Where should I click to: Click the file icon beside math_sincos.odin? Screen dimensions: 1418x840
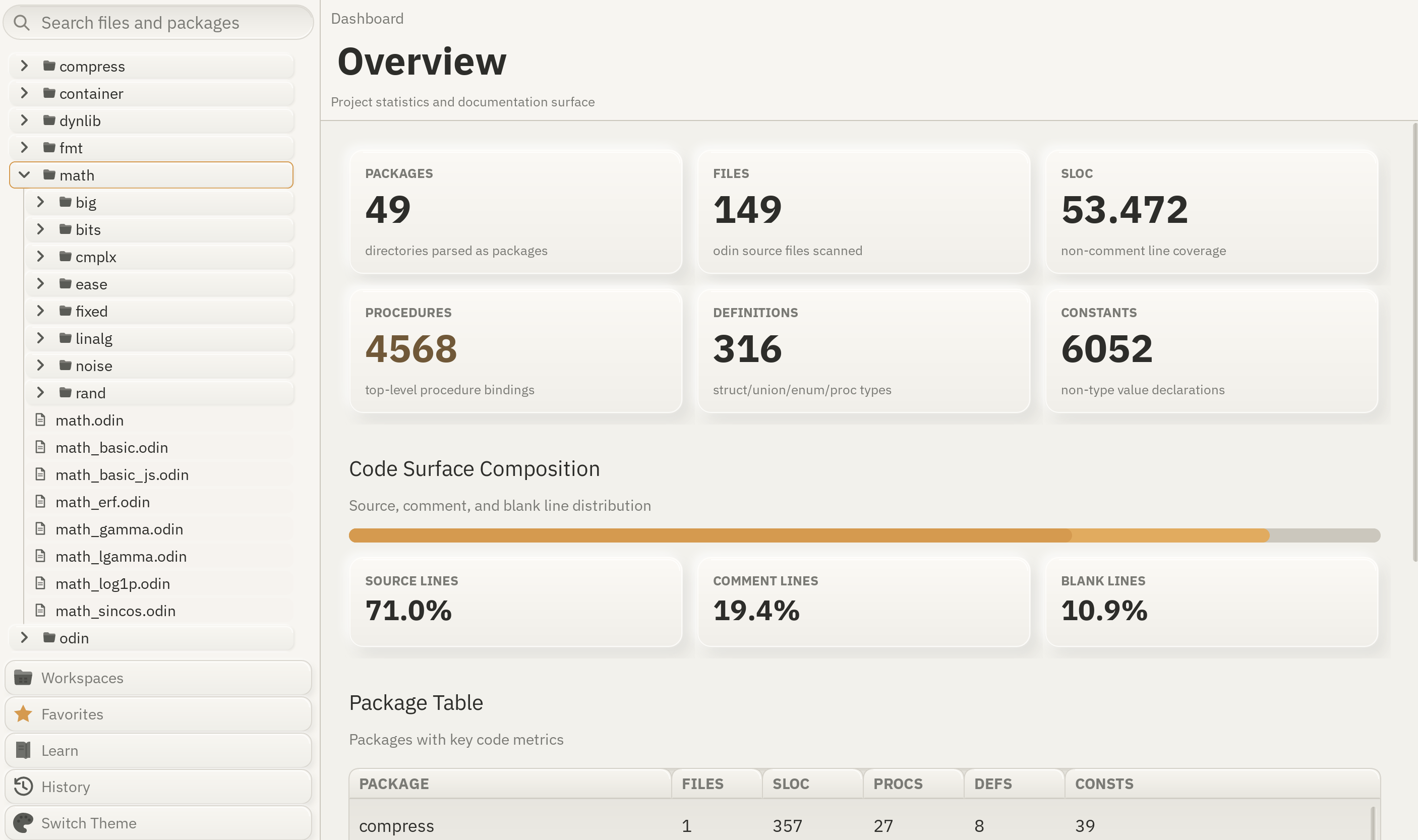coord(40,610)
